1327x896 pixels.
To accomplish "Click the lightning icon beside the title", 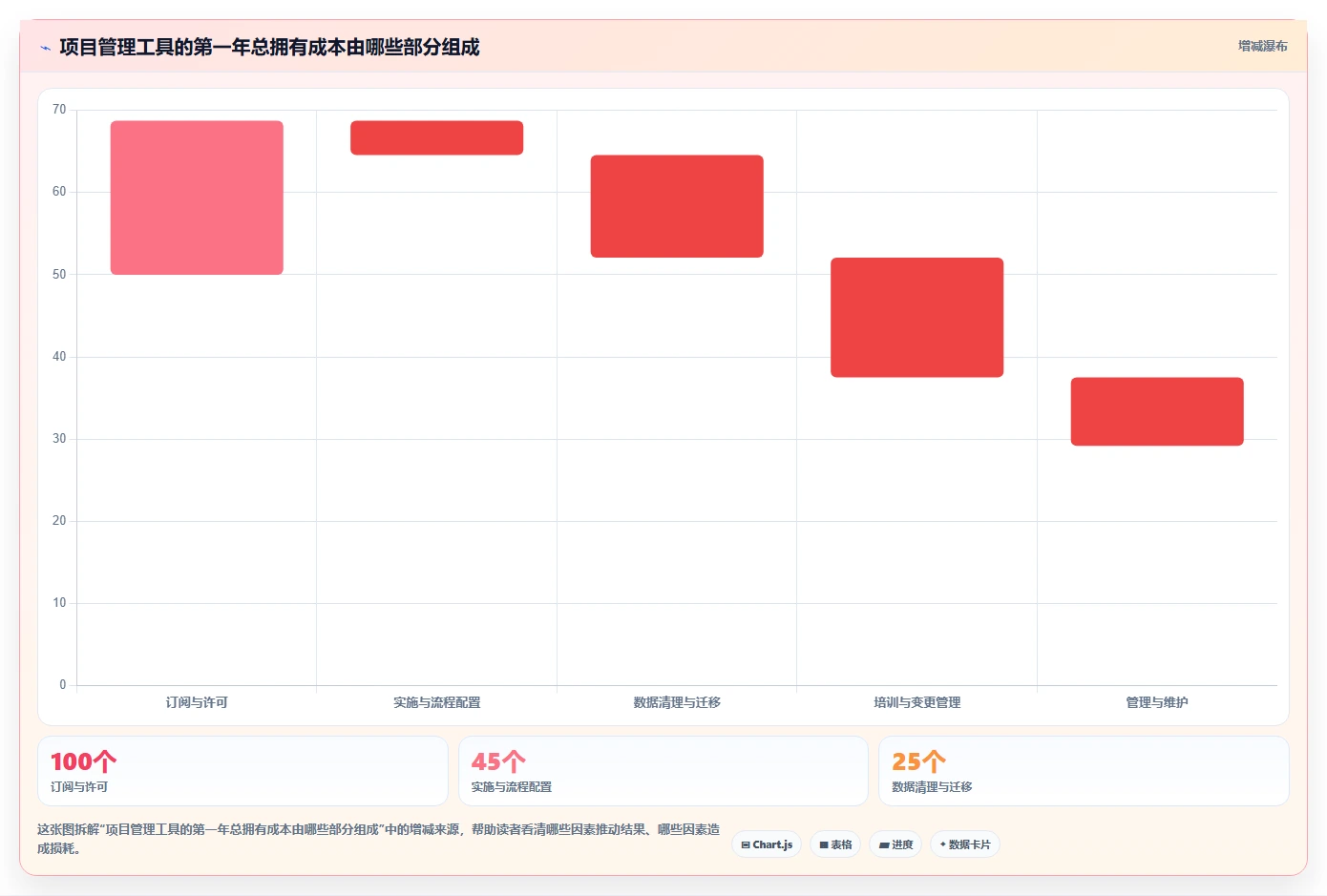I will coord(45,48).
